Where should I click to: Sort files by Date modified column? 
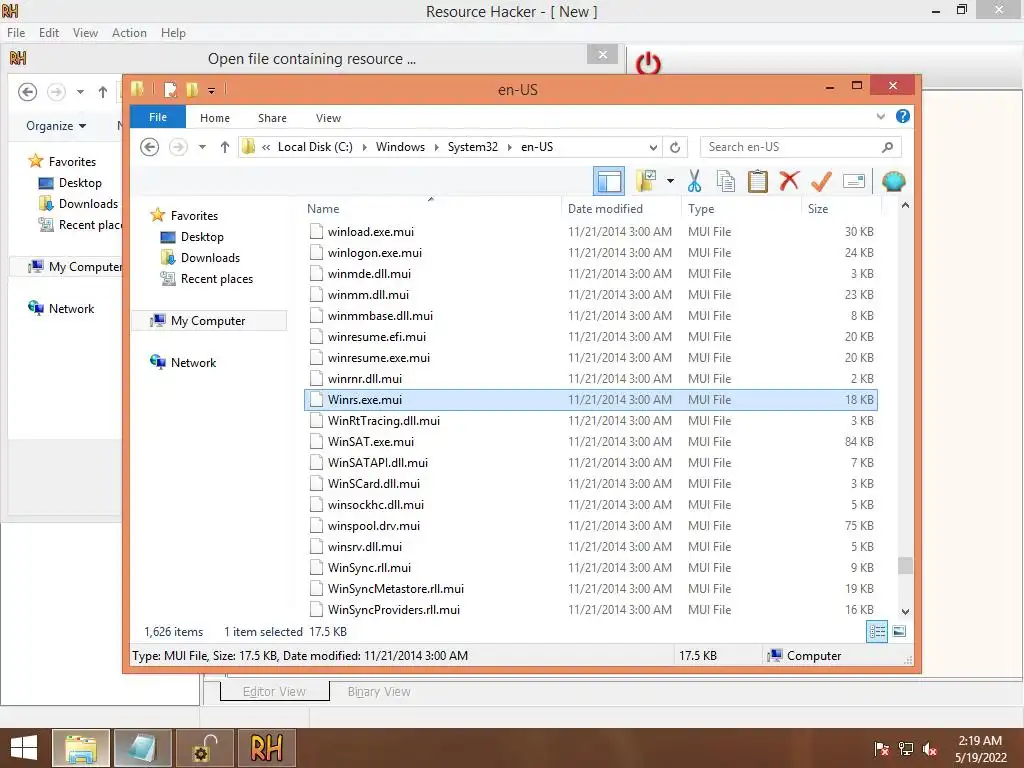click(620, 208)
